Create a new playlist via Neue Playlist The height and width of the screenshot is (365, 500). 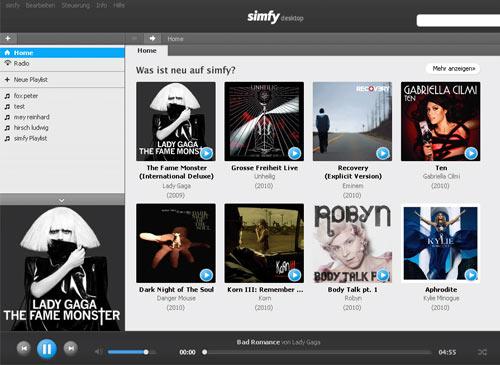pos(62,80)
